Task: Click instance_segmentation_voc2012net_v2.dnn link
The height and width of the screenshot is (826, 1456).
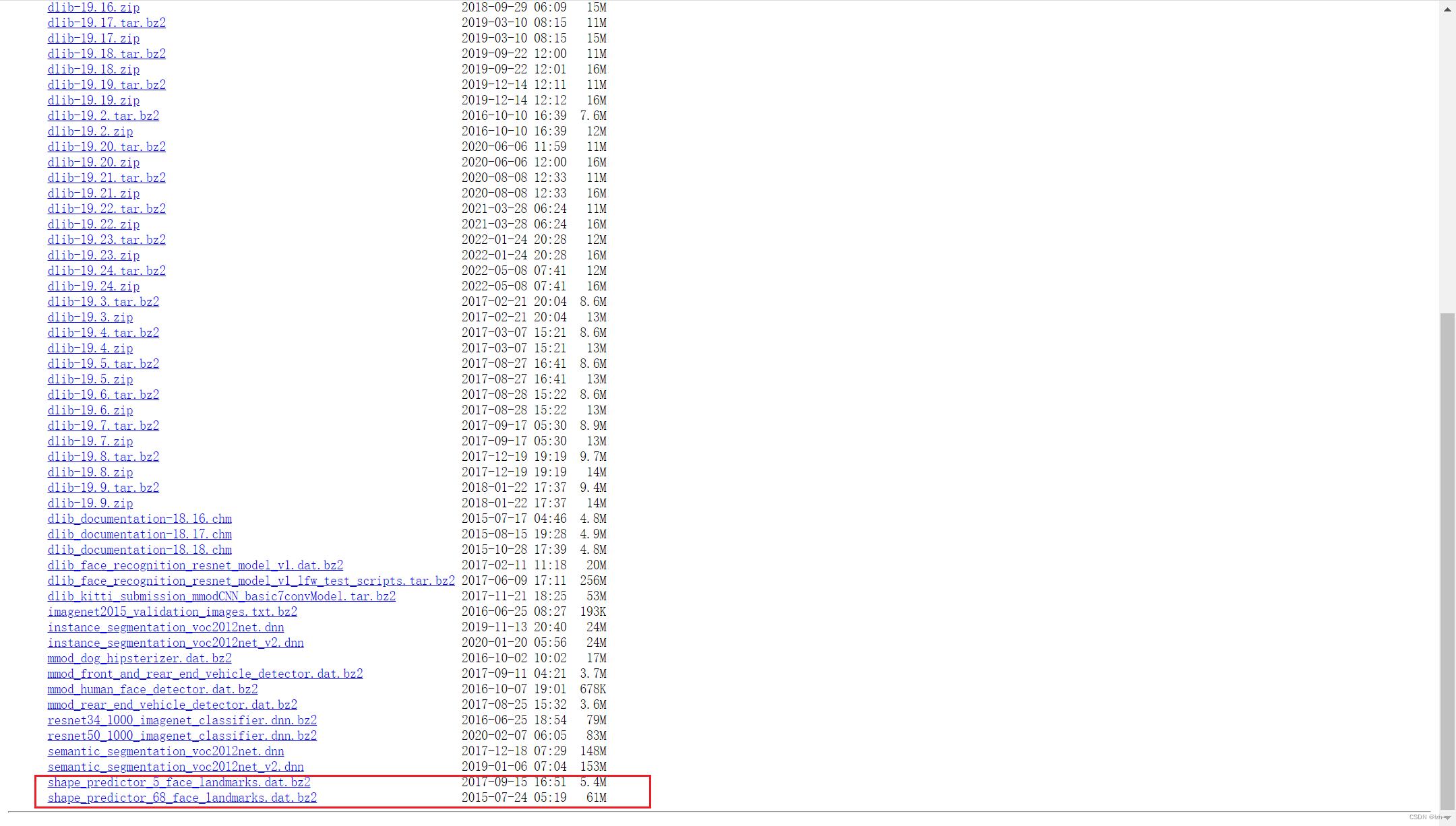Action: [176, 643]
